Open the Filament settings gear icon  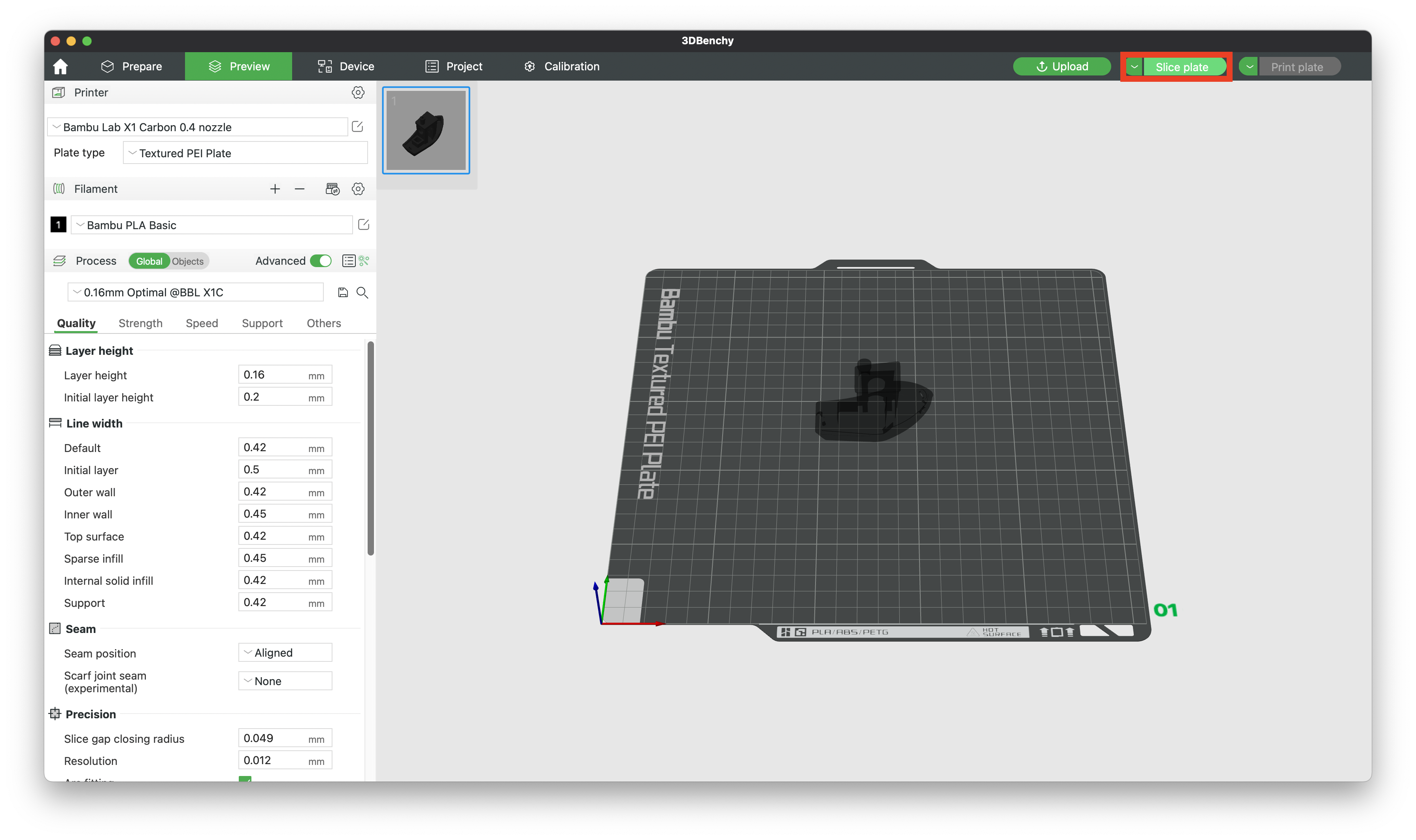358,189
